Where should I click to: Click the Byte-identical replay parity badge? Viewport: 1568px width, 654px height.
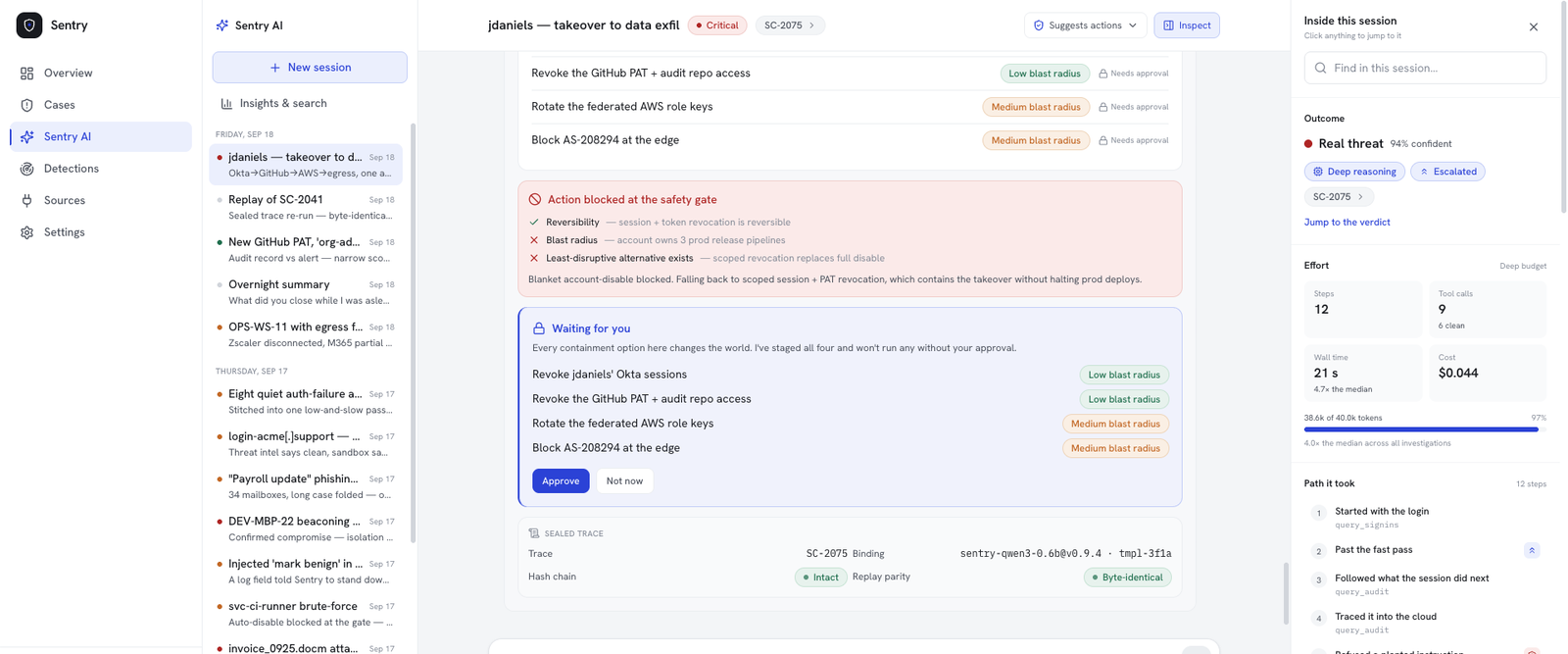[x=1127, y=578]
